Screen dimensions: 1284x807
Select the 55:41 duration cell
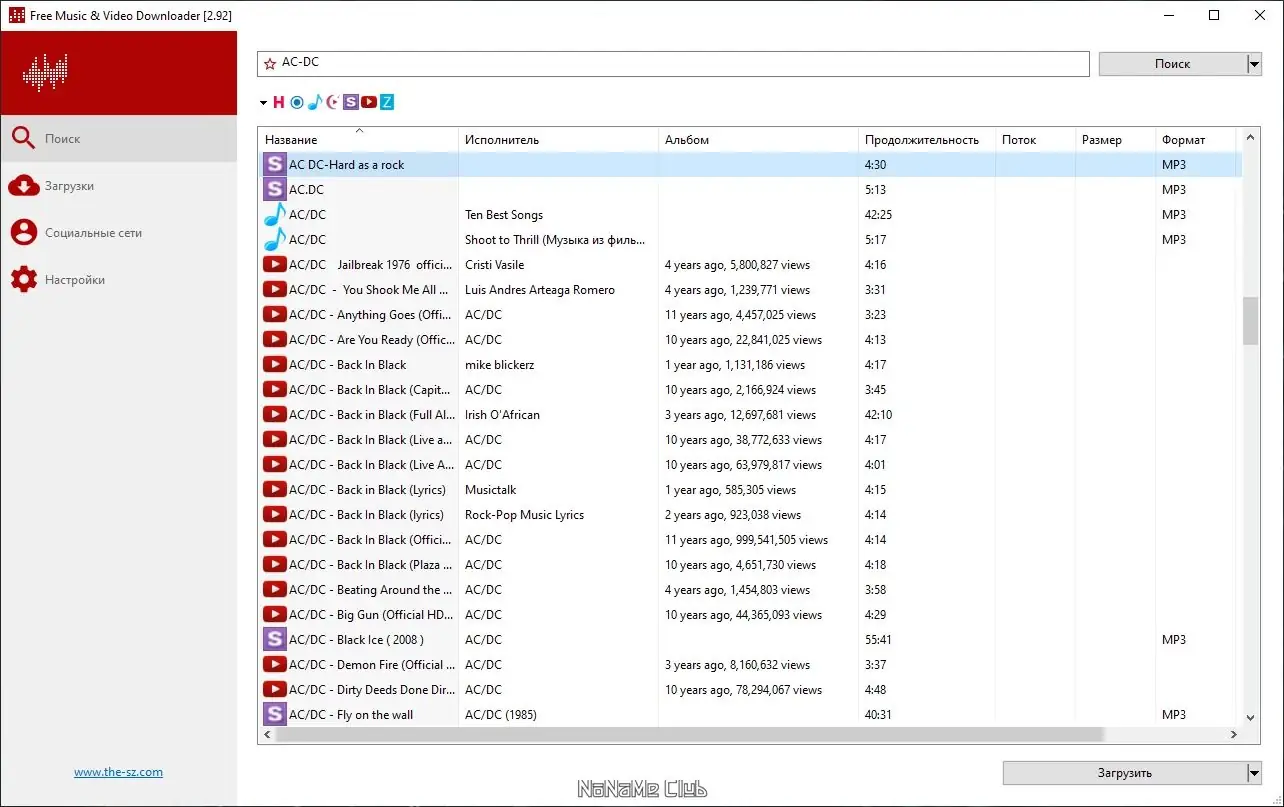(880, 639)
